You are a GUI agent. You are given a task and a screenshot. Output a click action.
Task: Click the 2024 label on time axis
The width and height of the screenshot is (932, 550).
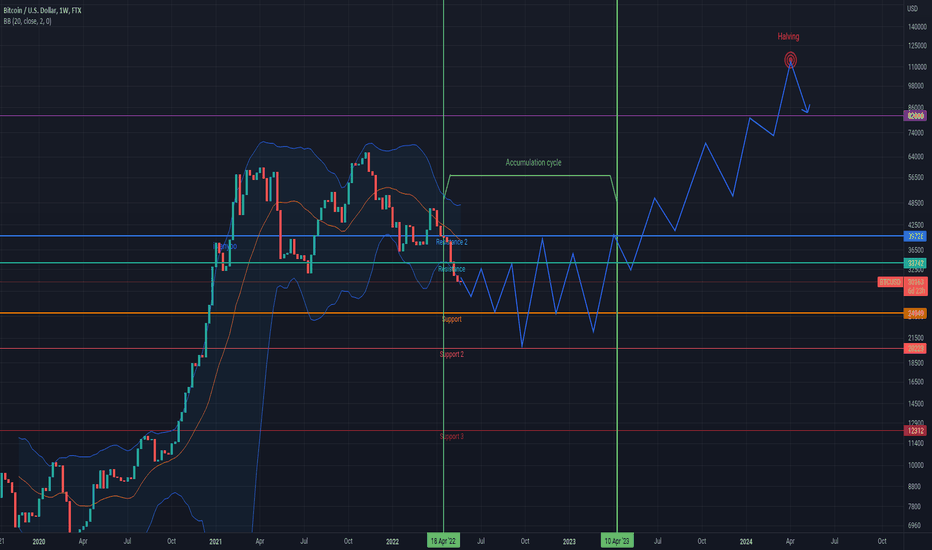(746, 541)
